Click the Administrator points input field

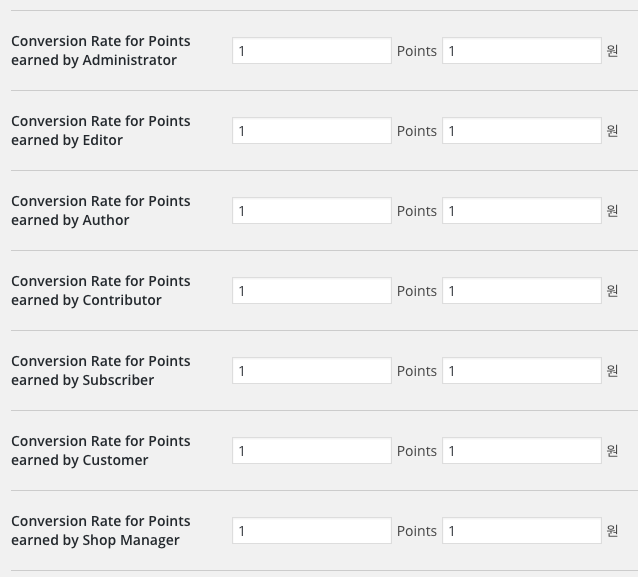312,50
